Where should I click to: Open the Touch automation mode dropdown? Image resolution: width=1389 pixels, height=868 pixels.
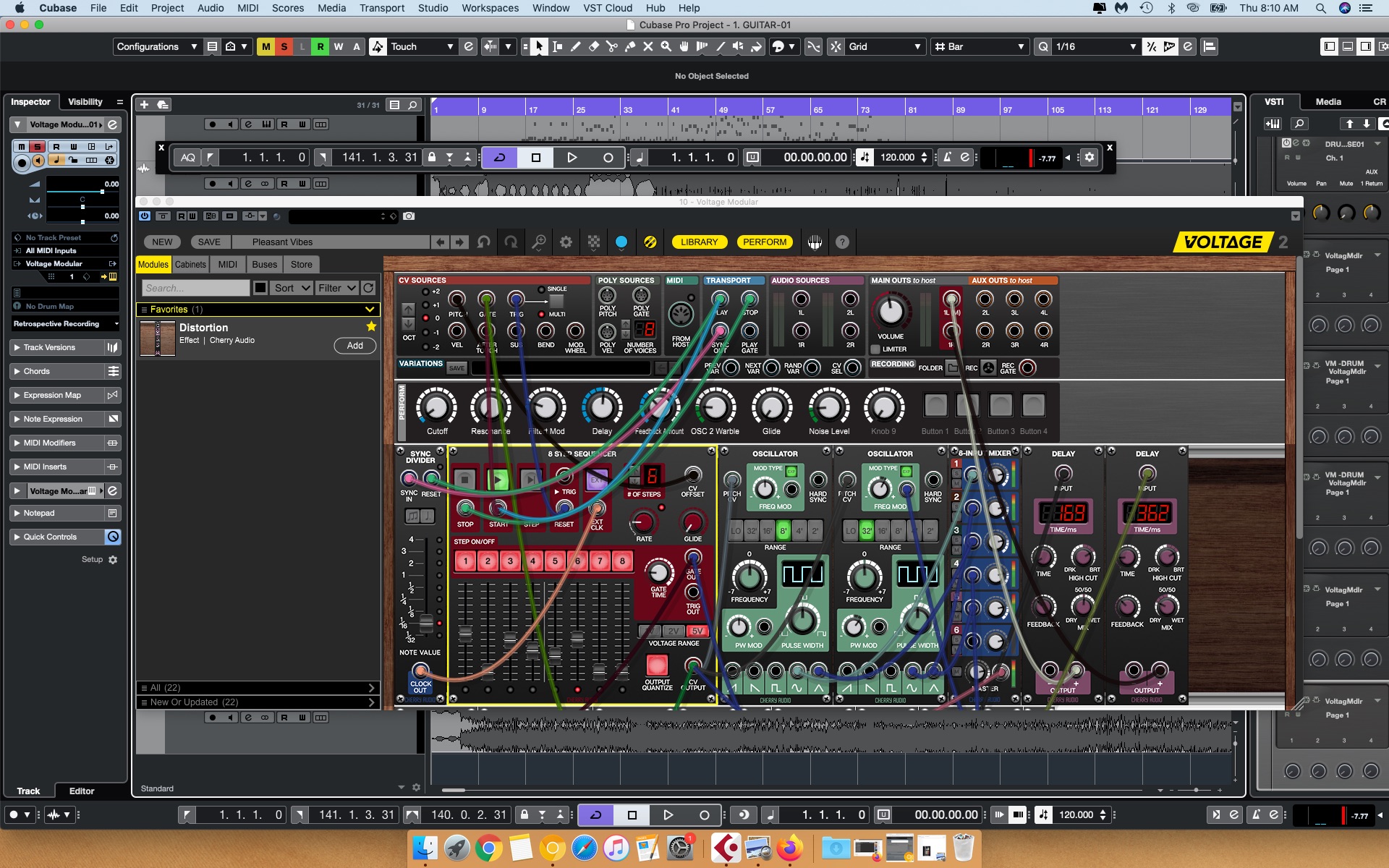(421, 46)
